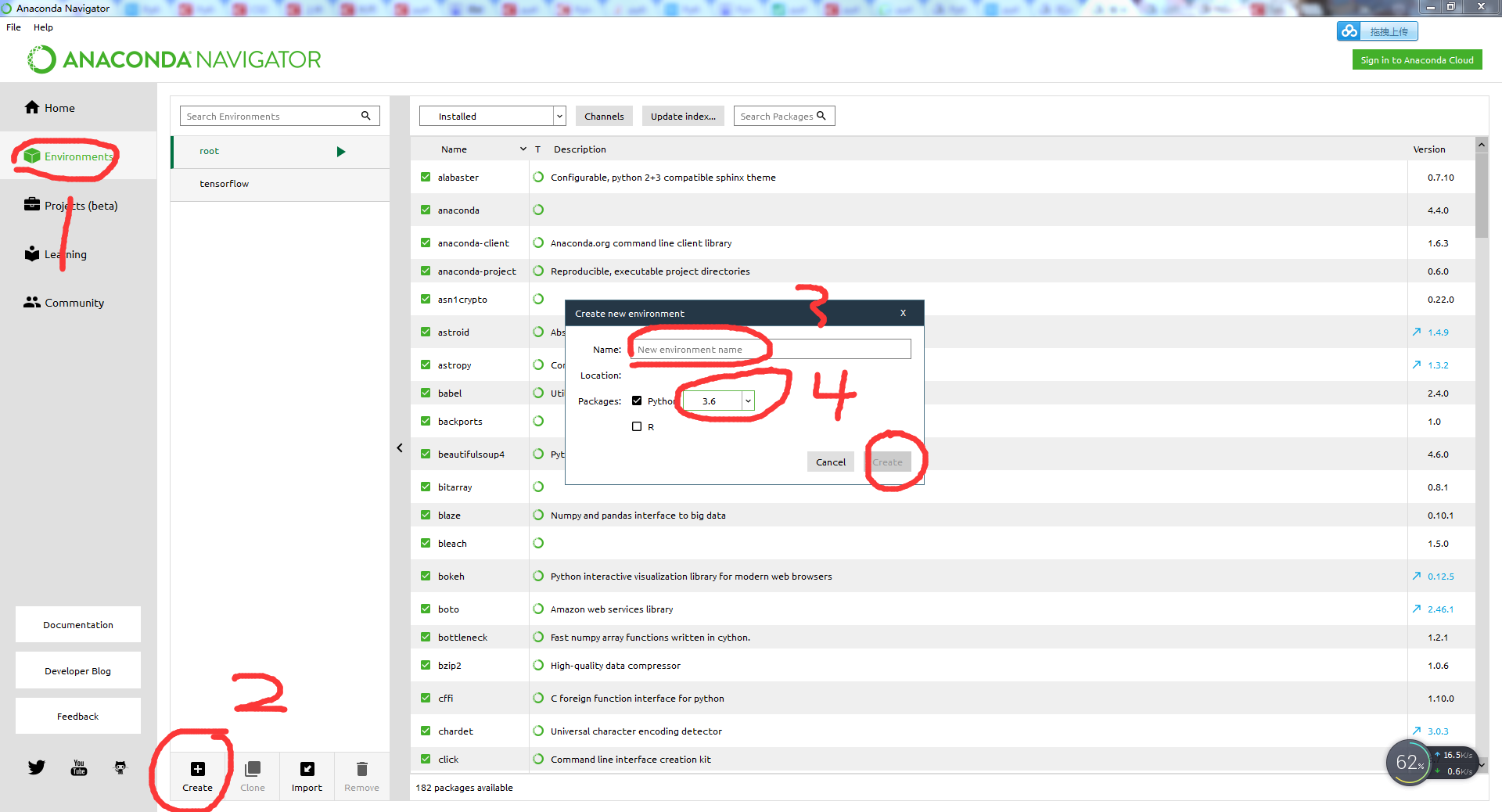This screenshot has width=1502, height=812.
Task: Toggle the bottleneck package checkbox
Action: pos(426,637)
